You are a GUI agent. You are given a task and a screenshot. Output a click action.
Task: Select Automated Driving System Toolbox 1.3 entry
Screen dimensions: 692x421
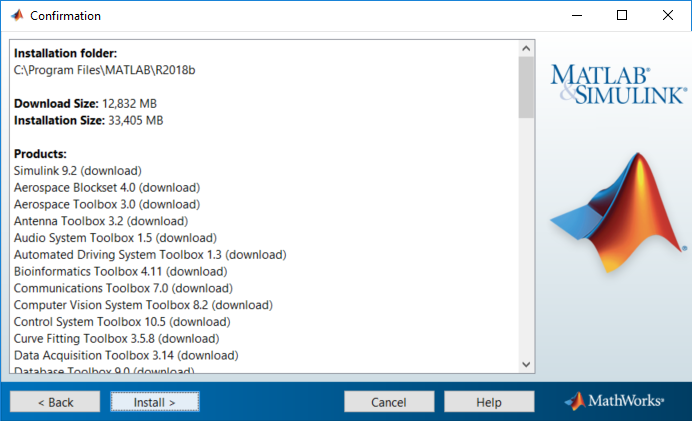150,255
